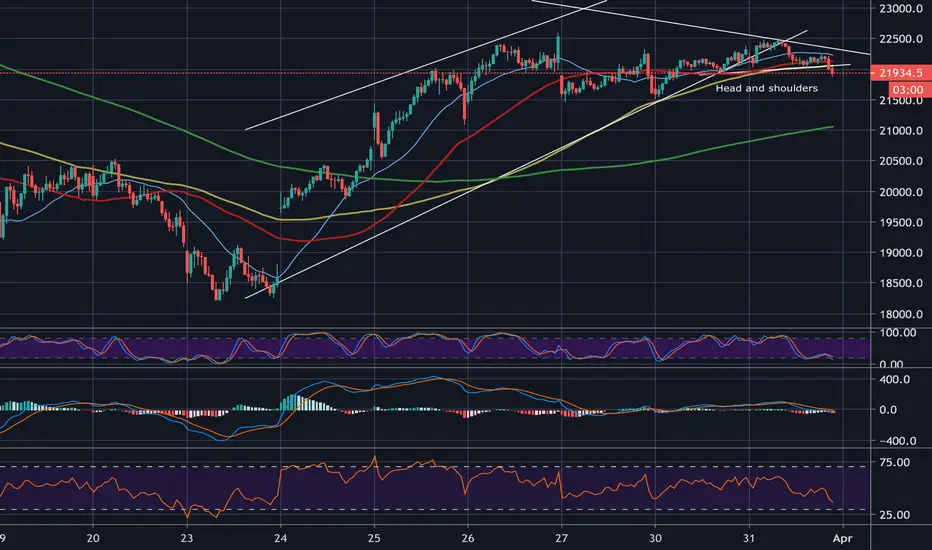Click the 19000.0 price axis label
This screenshot has width=932, height=550.
[900, 253]
